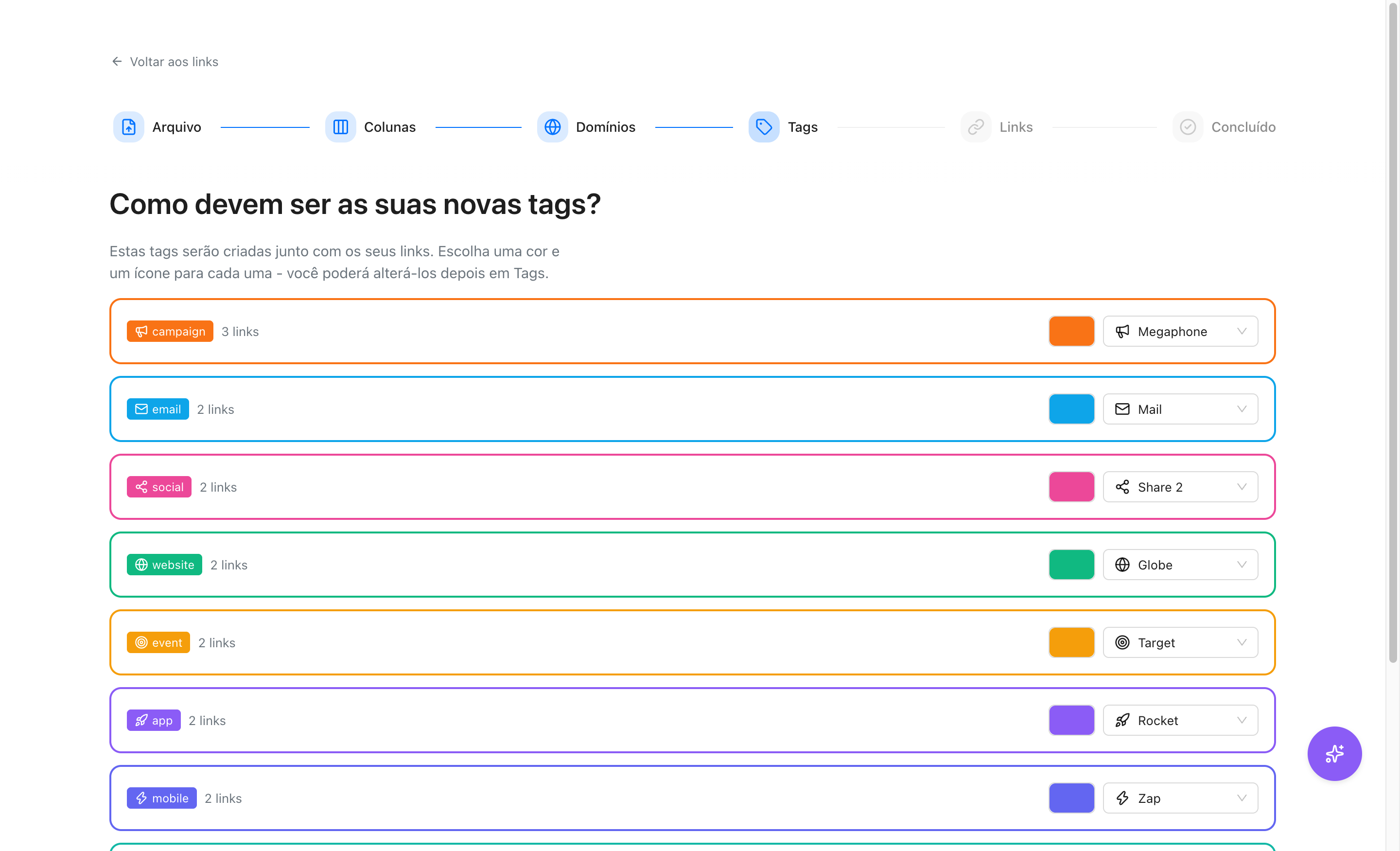This screenshot has width=1400, height=851.
Task: Click the Links step chain icon
Action: point(976,127)
